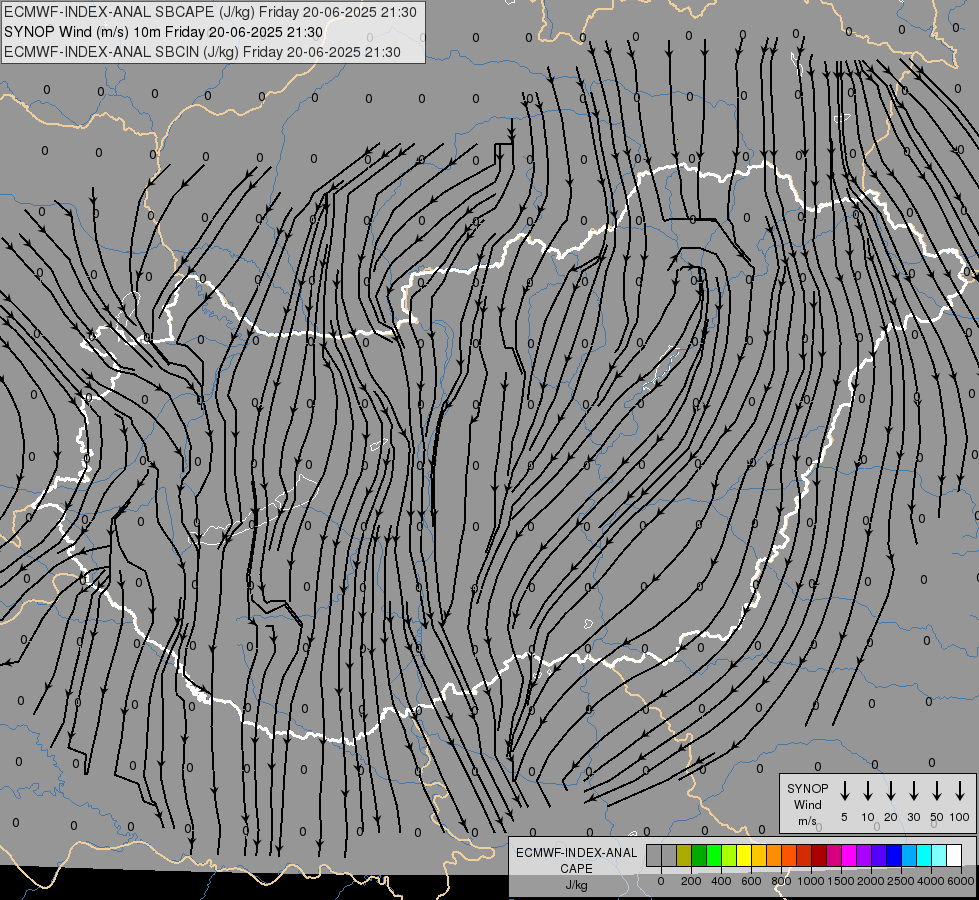
Task: Click the '2000' CAPE scale value
Action: [871, 881]
